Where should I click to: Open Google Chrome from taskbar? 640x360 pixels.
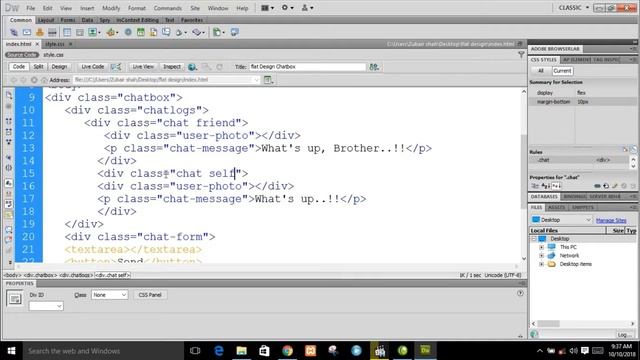pos(287,351)
